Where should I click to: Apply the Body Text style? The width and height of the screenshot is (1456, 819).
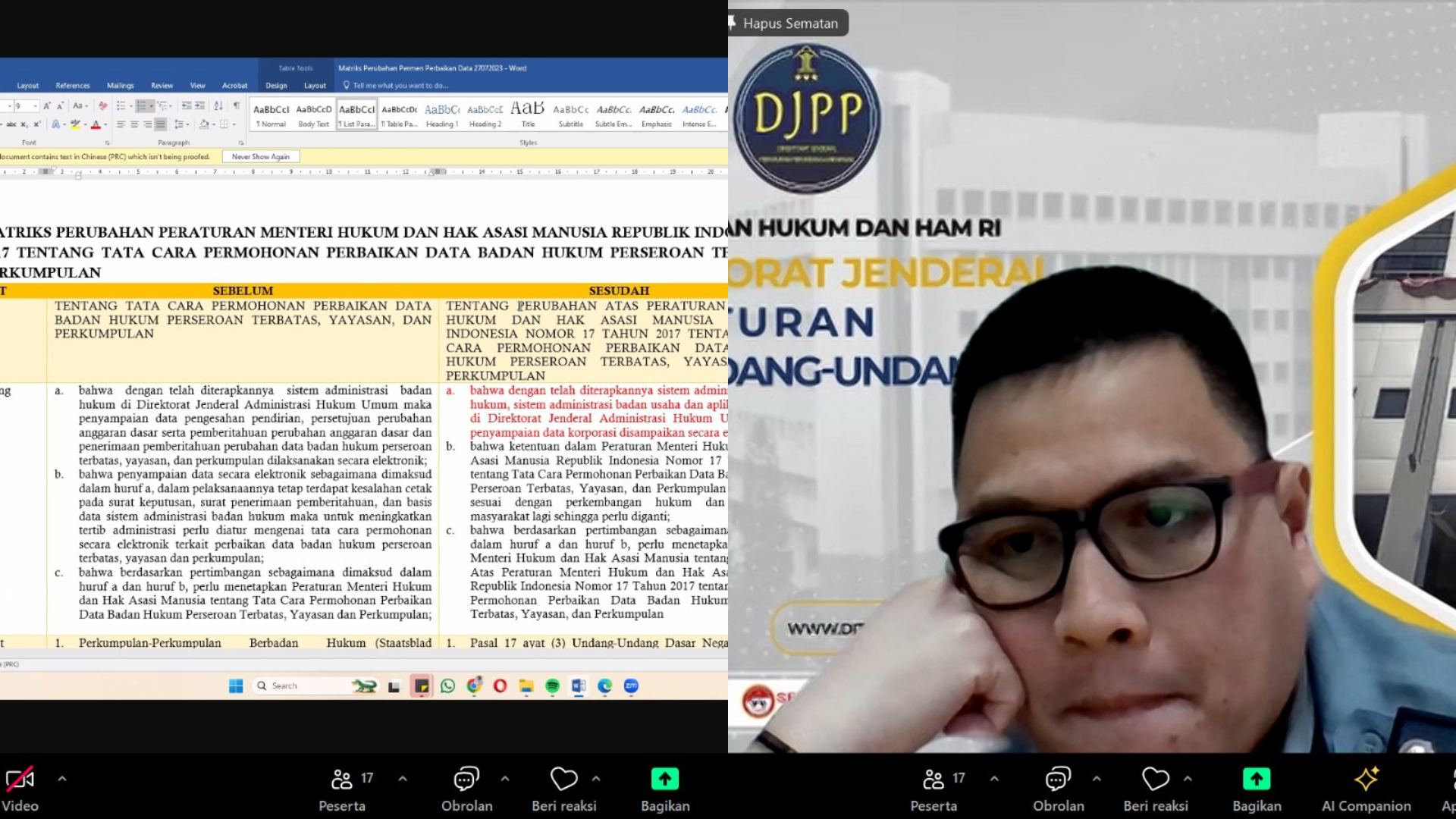(x=314, y=115)
